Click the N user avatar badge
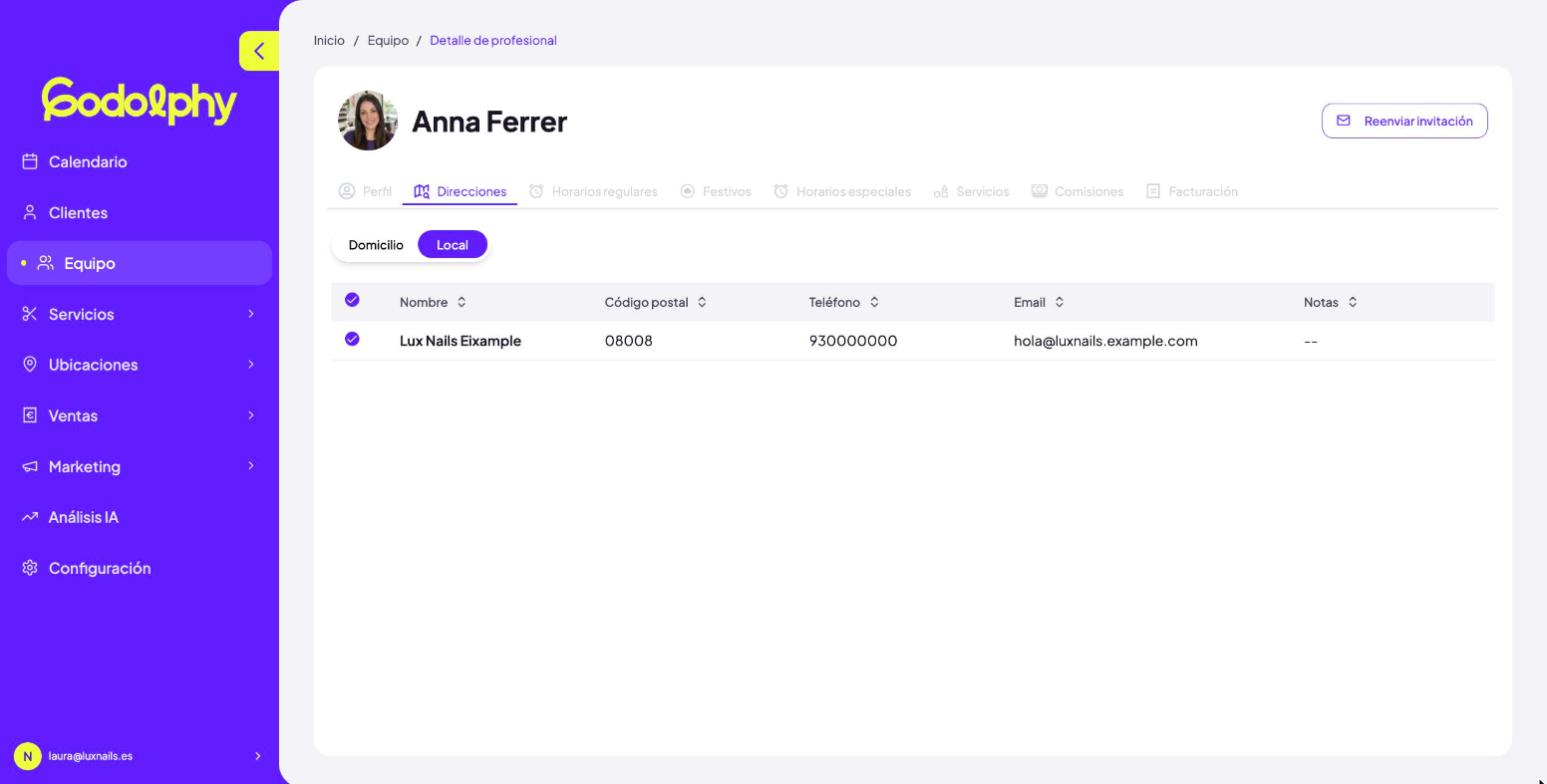The height and width of the screenshot is (784, 1547). coord(28,756)
